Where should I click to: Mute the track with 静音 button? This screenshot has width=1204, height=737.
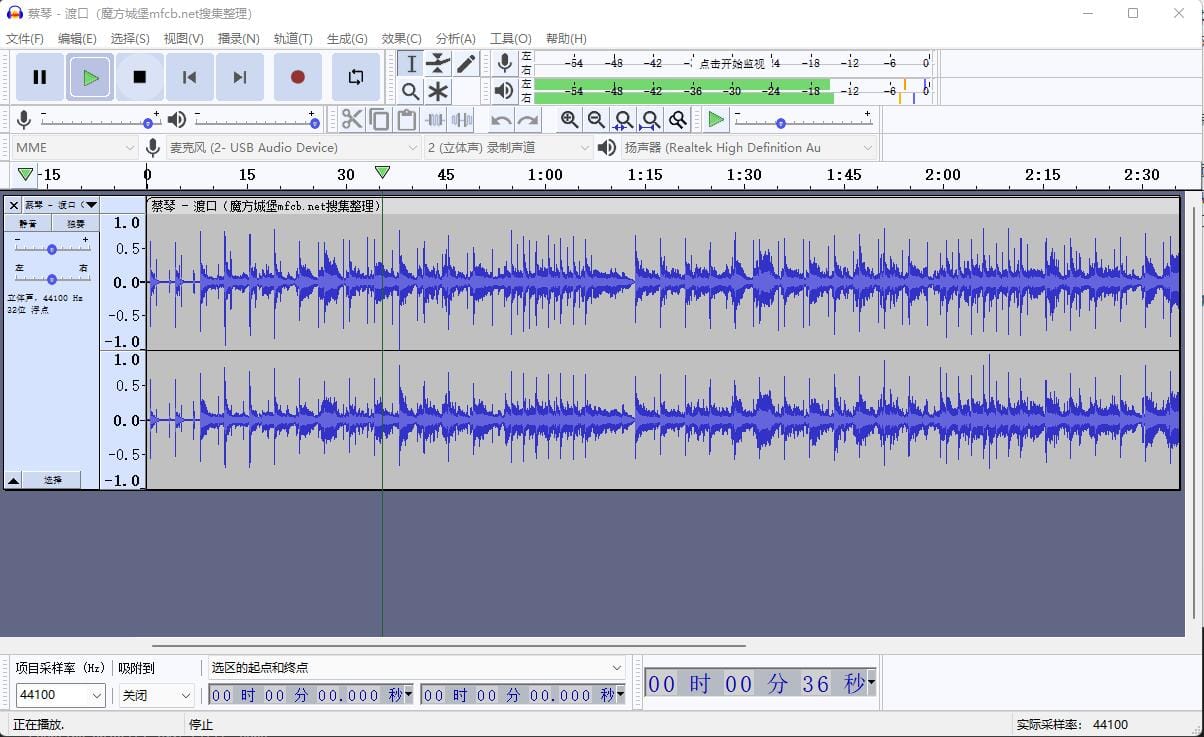29,224
